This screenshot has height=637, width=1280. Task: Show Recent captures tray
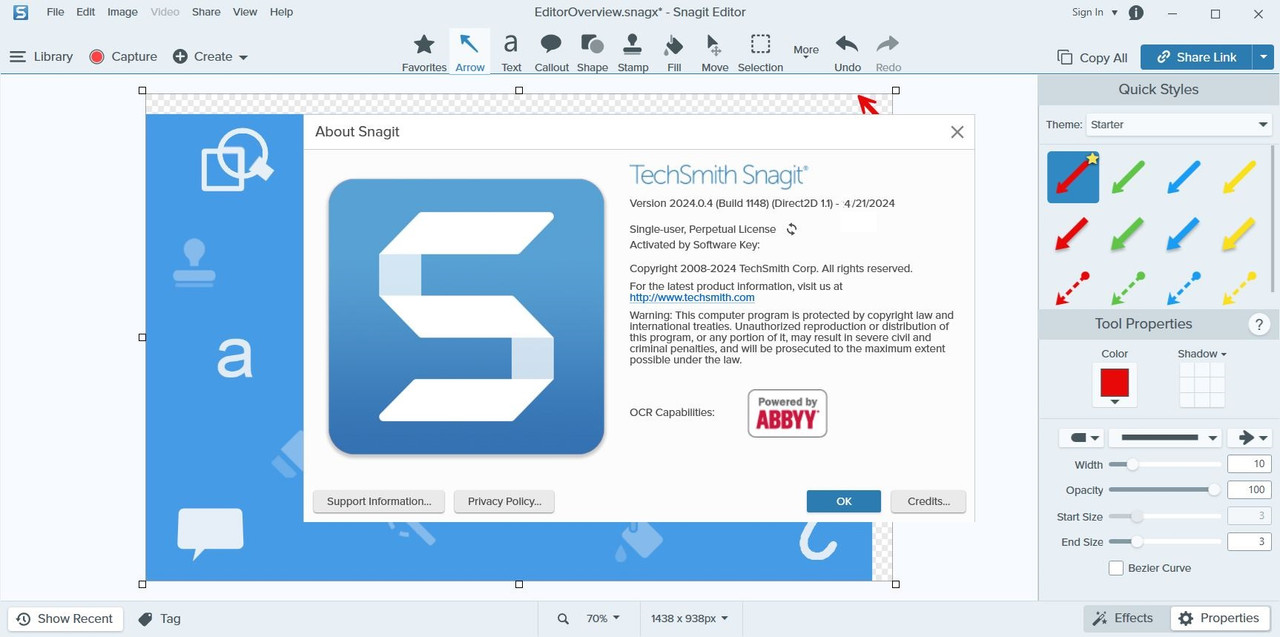click(65, 619)
